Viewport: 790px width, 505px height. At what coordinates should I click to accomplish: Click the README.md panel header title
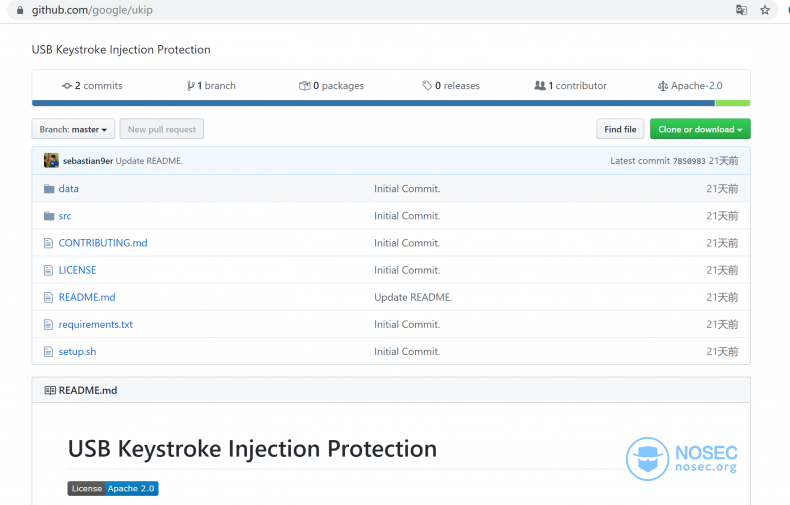[x=88, y=391]
